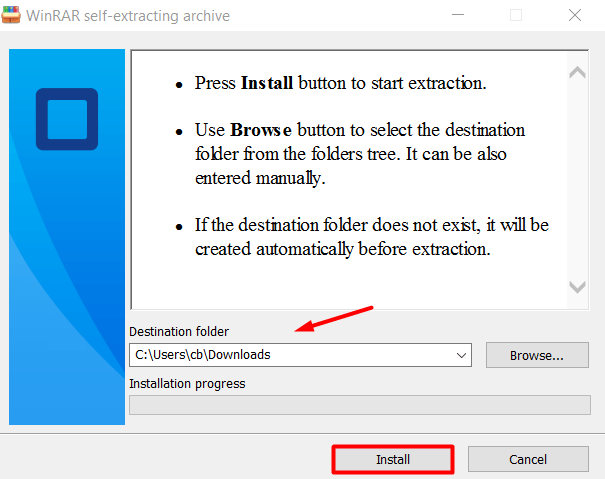Image resolution: width=605 pixels, height=479 pixels.
Task: Click the "Installation progress" label
Action: click(x=187, y=384)
